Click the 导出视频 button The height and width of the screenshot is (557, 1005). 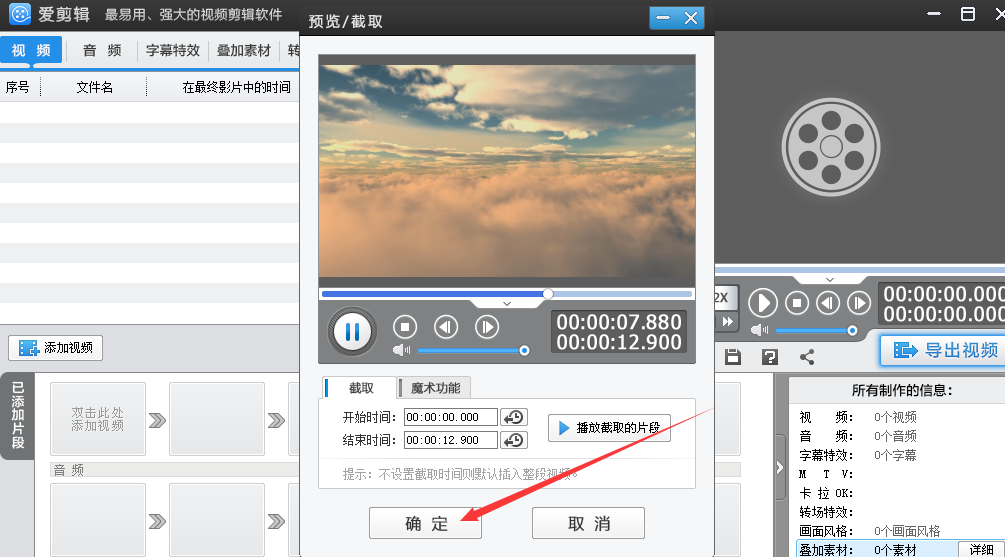[944, 350]
